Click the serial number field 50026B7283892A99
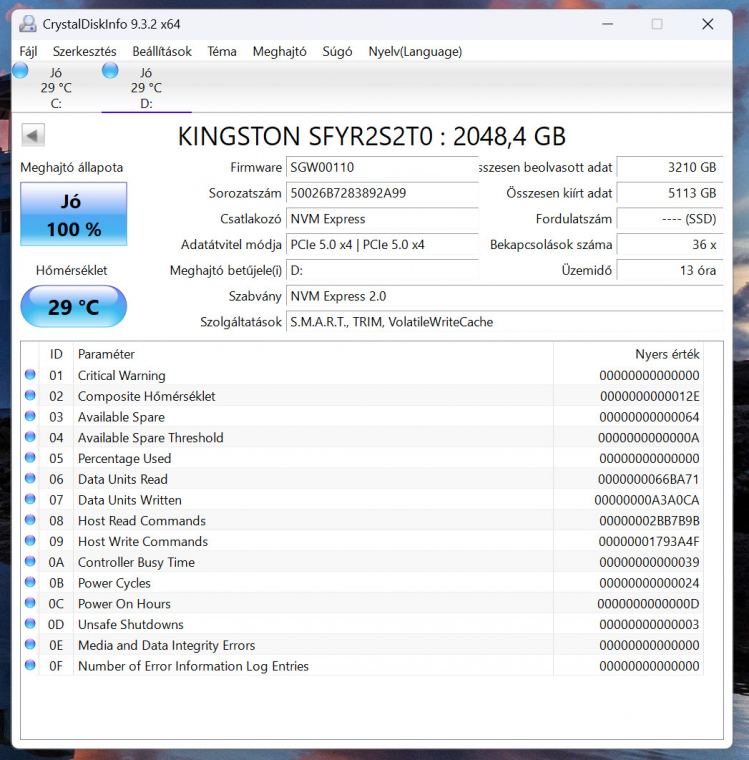 click(x=382, y=193)
